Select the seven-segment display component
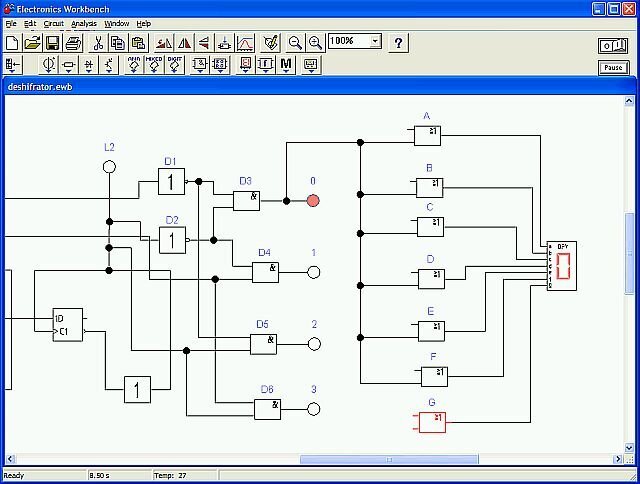This screenshot has height=484, width=640. (x=562, y=266)
